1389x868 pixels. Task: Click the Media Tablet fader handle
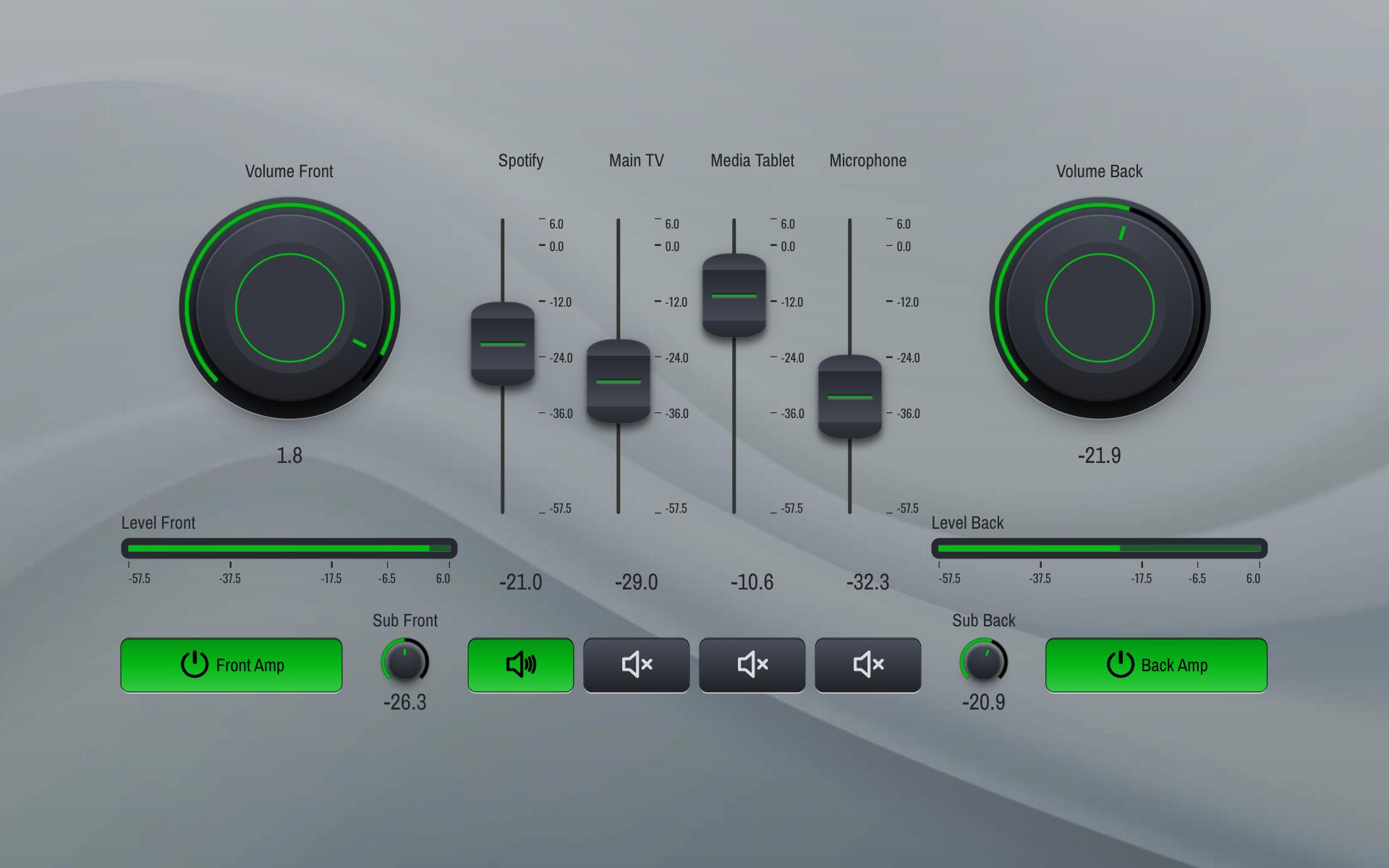pos(734,296)
